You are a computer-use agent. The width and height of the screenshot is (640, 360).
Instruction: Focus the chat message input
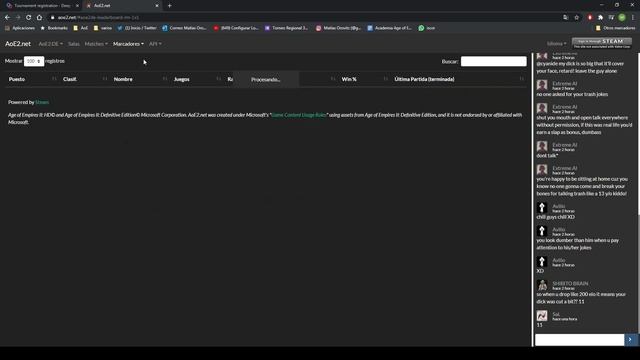click(x=580, y=340)
